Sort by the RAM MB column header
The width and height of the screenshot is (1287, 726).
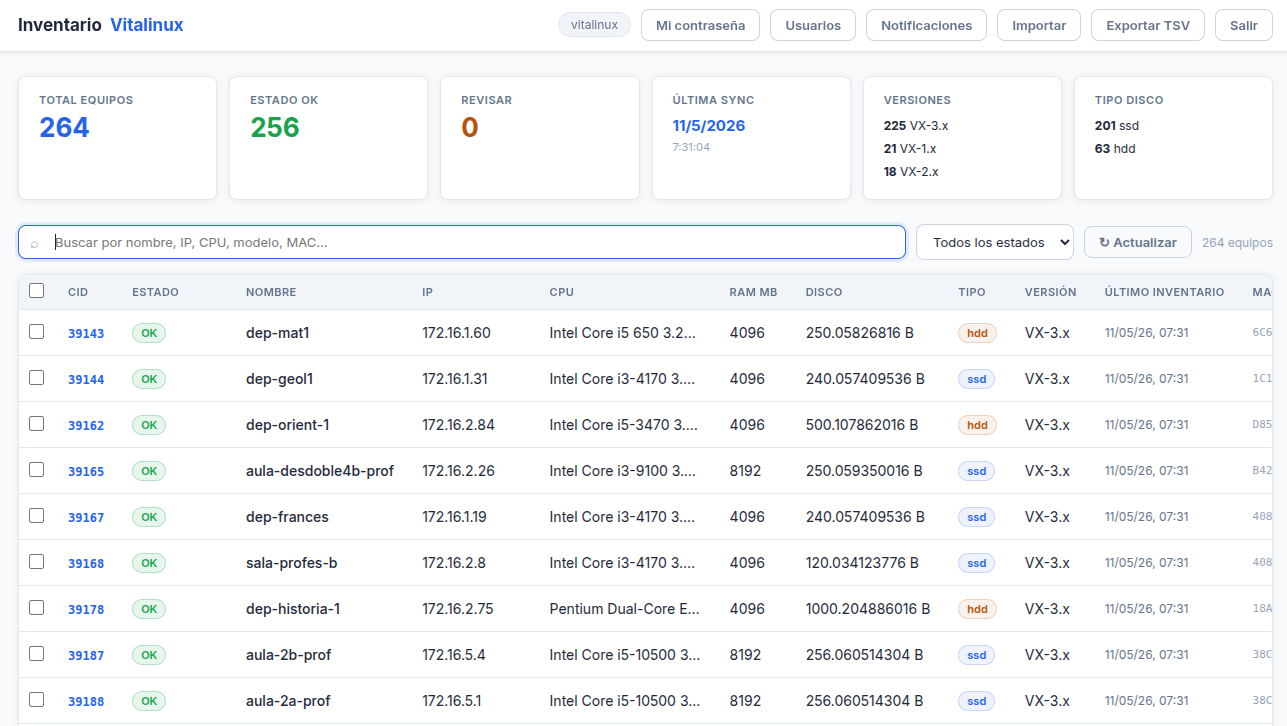753,292
